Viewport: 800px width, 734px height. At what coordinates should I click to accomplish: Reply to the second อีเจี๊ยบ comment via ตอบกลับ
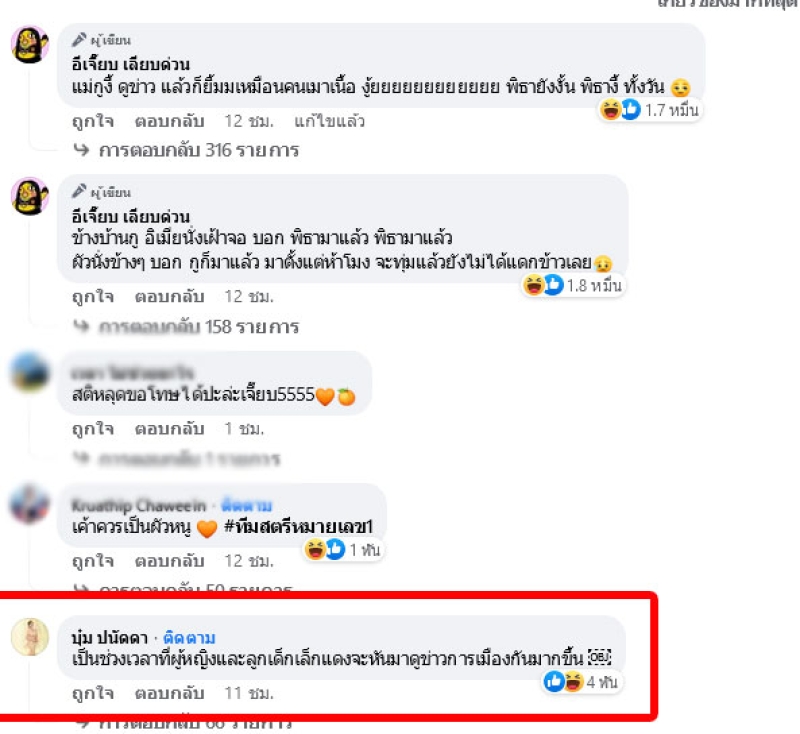tap(169, 297)
